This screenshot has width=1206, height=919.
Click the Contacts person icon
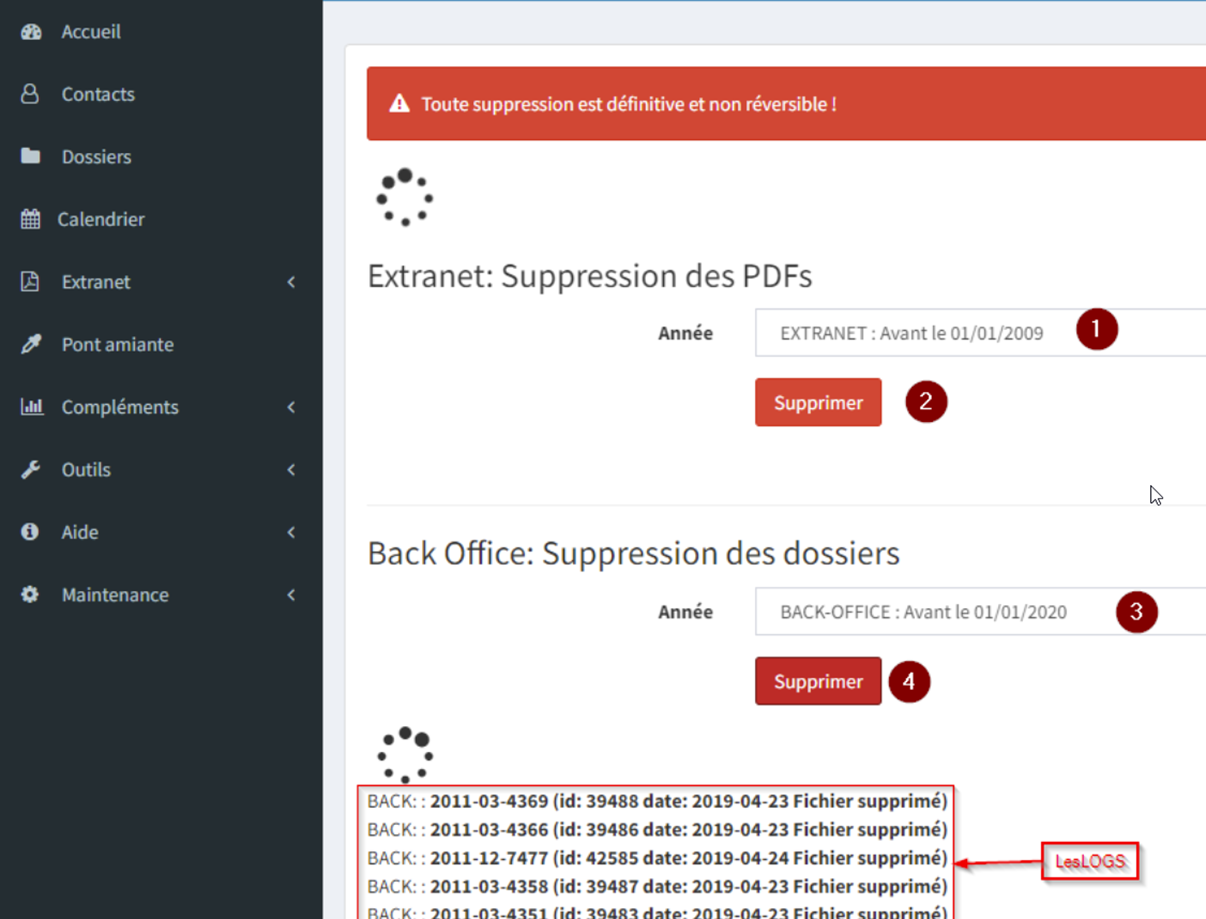(30, 94)
